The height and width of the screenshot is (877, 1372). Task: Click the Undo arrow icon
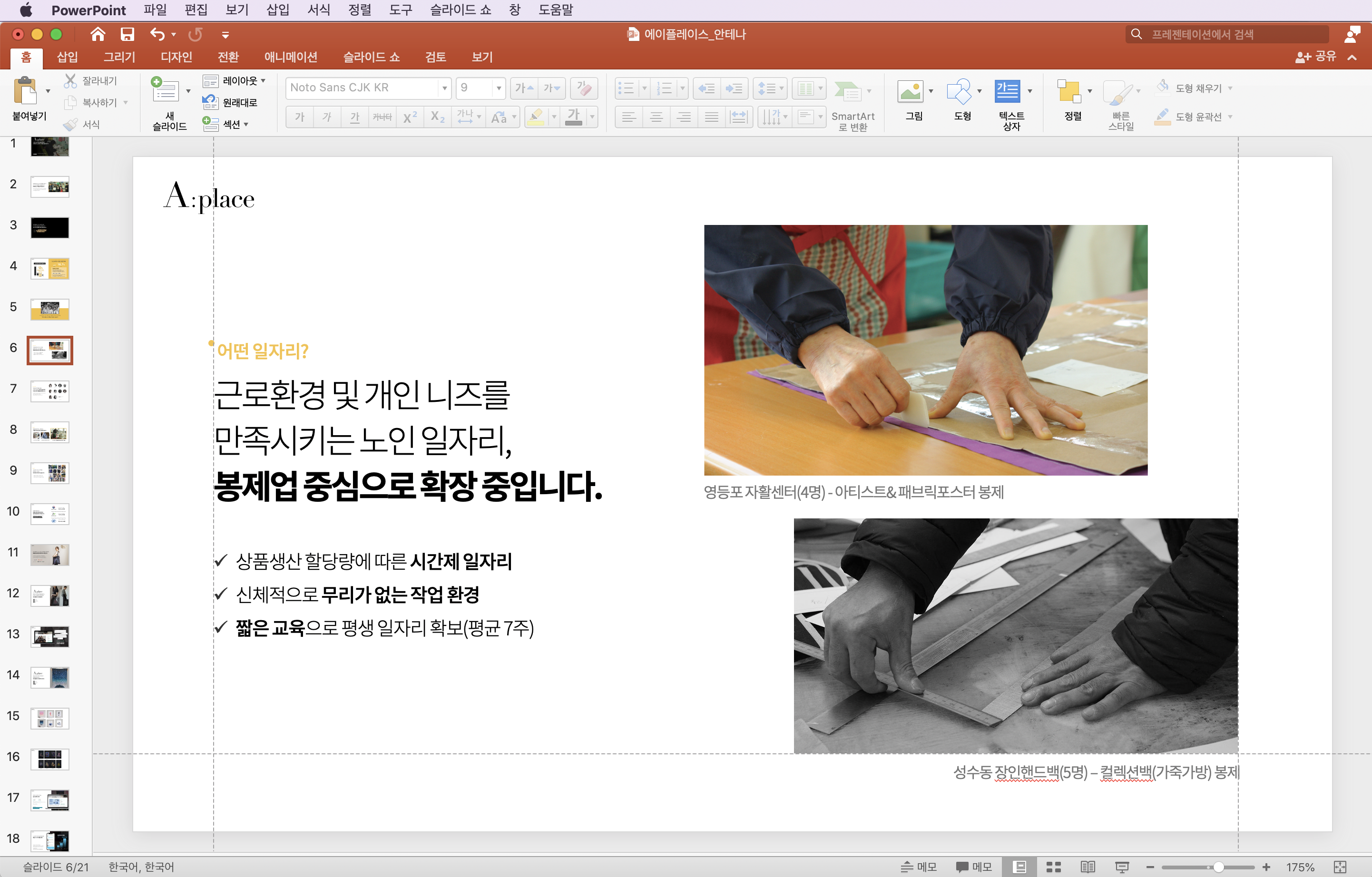tap(157, 34)
